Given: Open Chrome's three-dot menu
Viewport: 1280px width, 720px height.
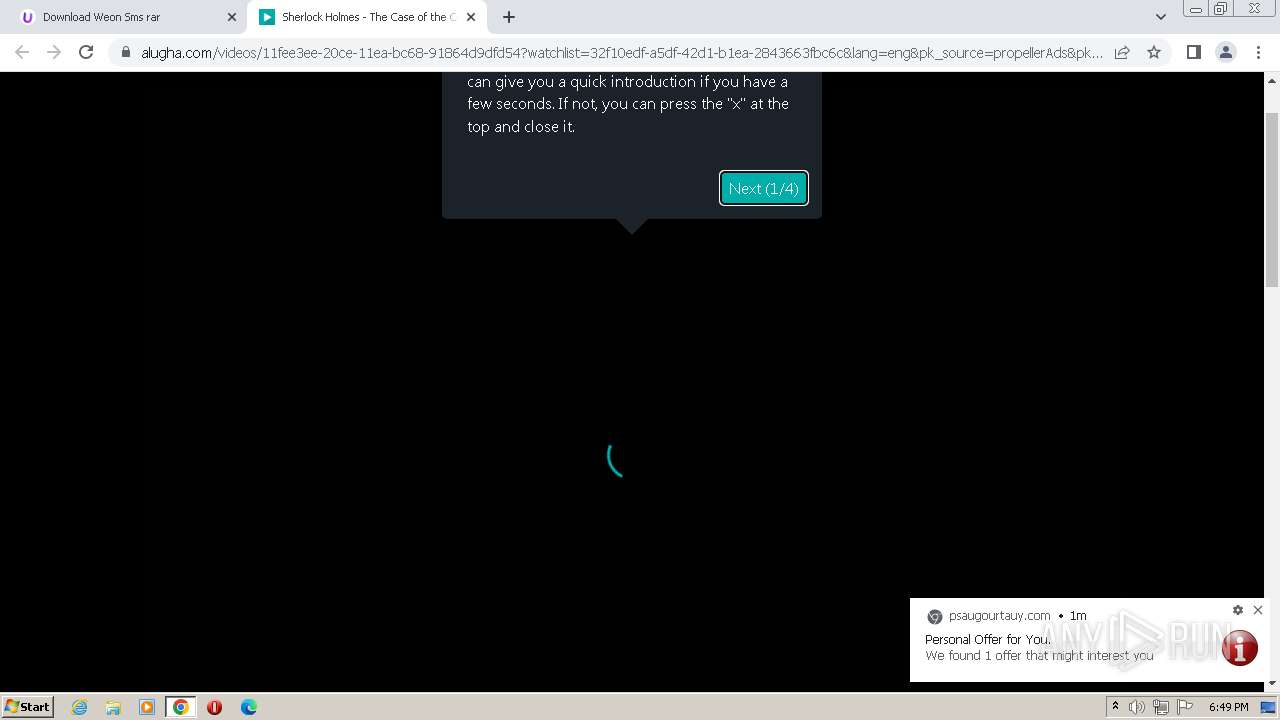Looking at the screenshot, I should click(x=1257, y=52).
